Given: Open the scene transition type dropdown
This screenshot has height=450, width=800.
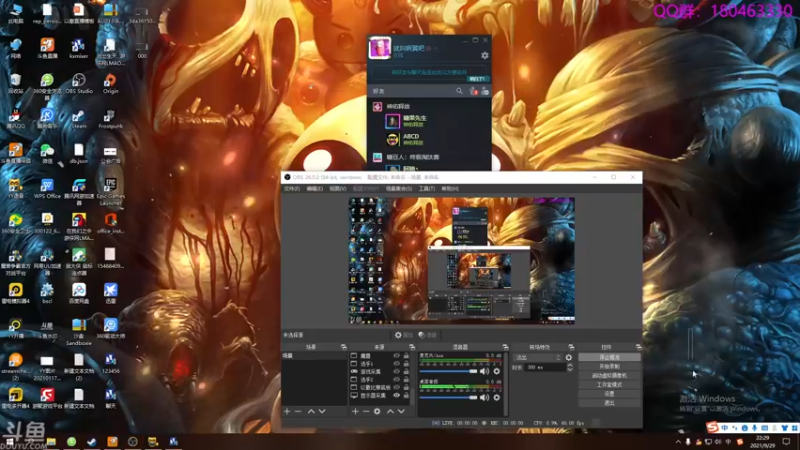Looking at the screenshot, I should pyautogui.click(x=537, y=358).
